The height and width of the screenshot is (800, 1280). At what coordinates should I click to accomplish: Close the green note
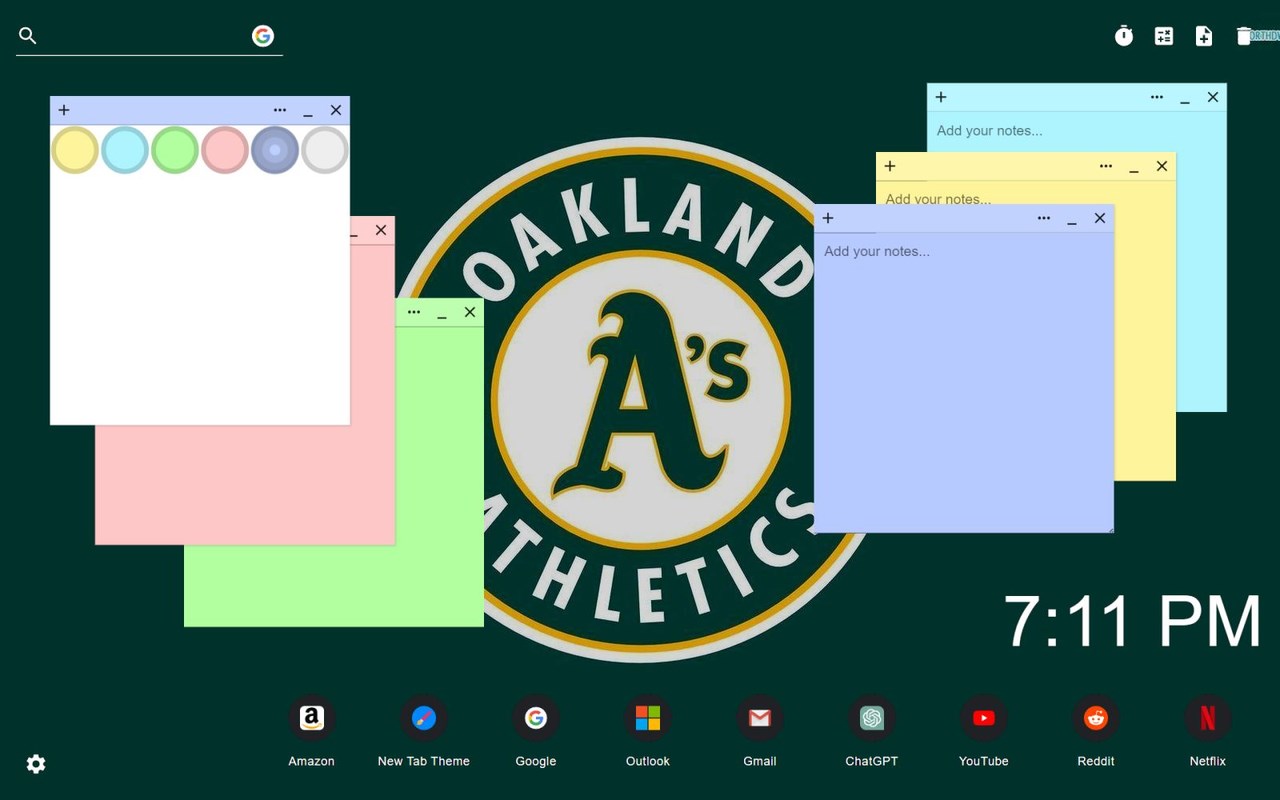coord(470,312)
